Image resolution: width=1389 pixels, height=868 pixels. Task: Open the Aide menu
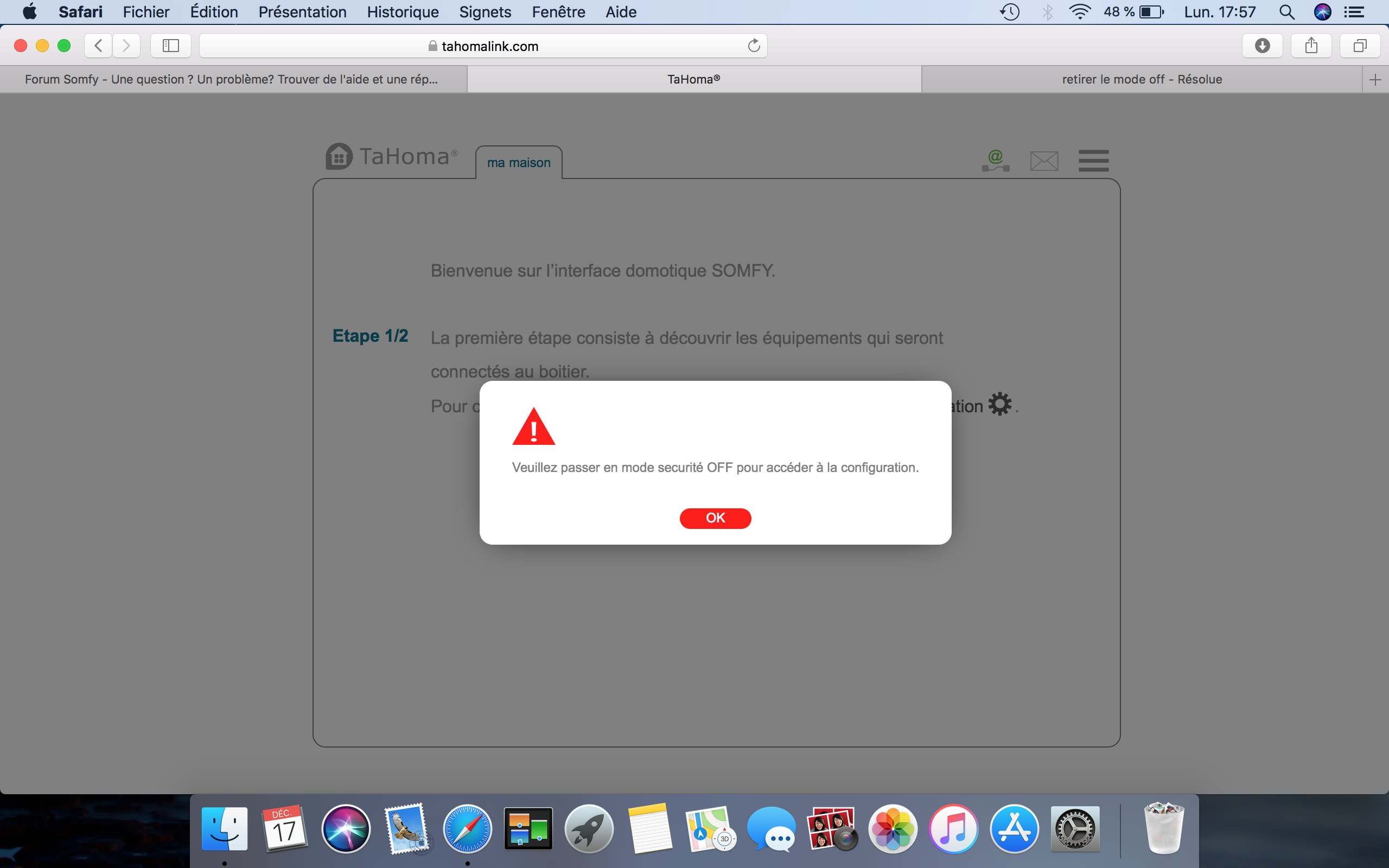point(621,11)
